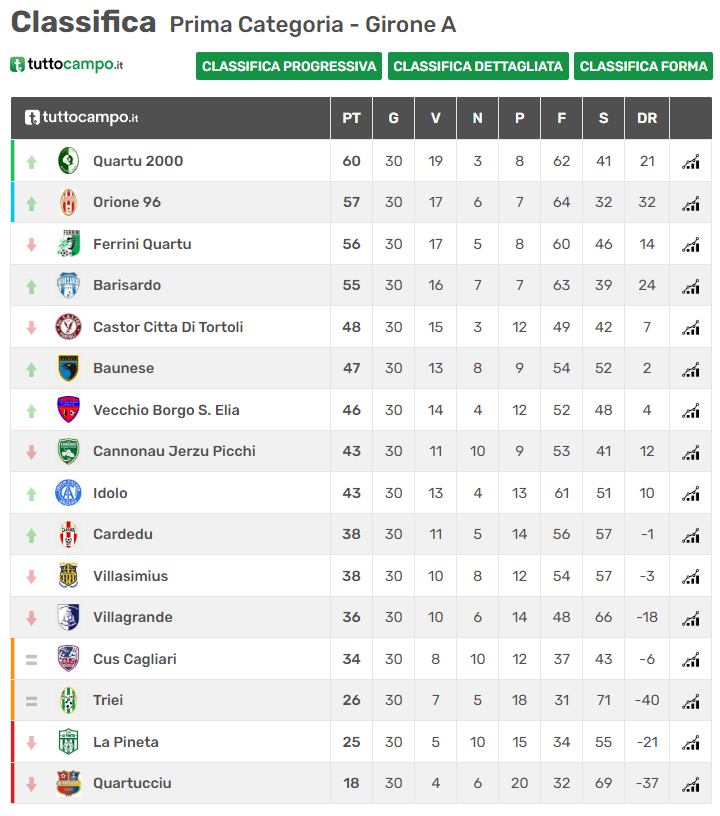Click the Vecchio Borgo S. Elia crest
The image size is (720, 816).
pyautogui.click(x=68, y=410)
